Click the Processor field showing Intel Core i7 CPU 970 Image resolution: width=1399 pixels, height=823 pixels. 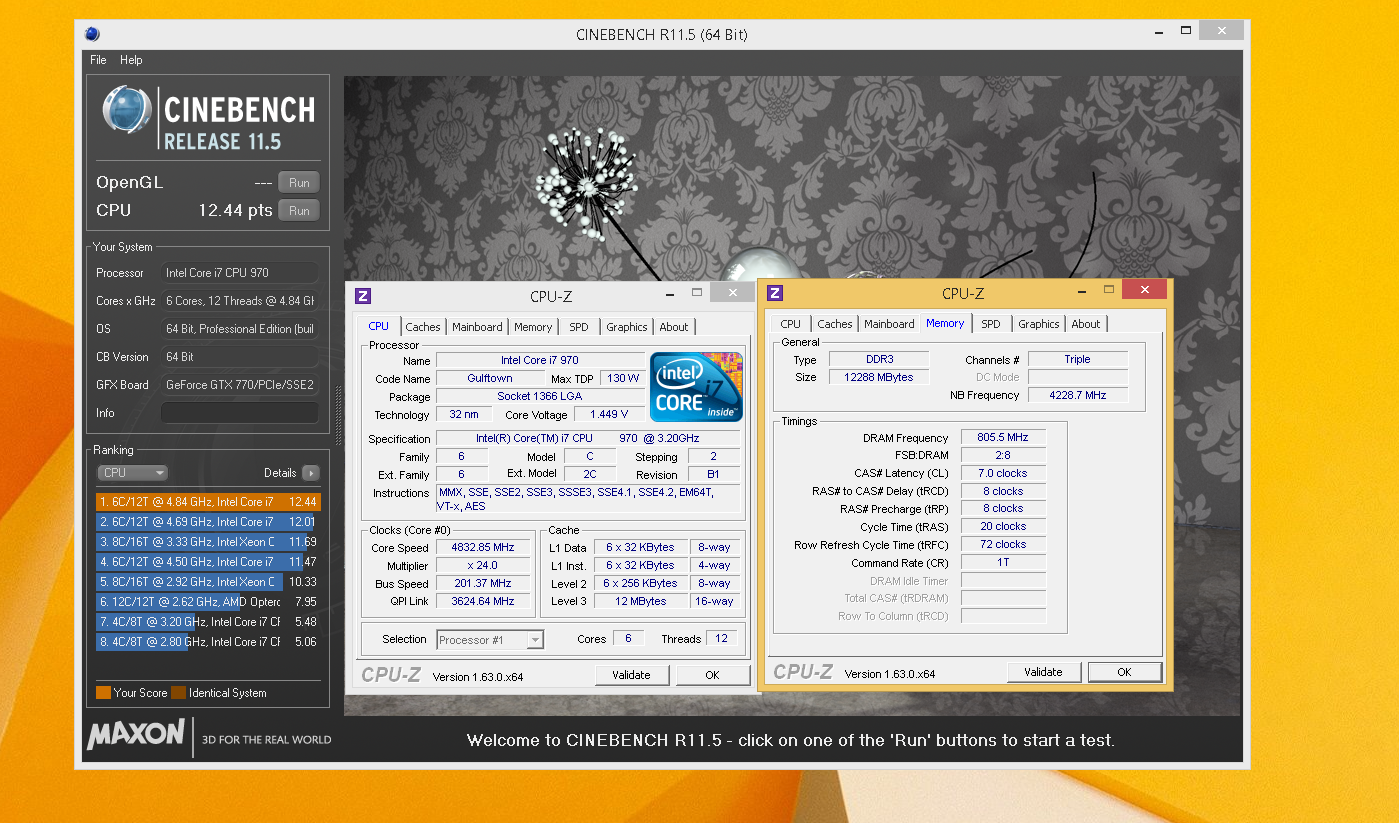pyautogui.click(x=239, y=273)
